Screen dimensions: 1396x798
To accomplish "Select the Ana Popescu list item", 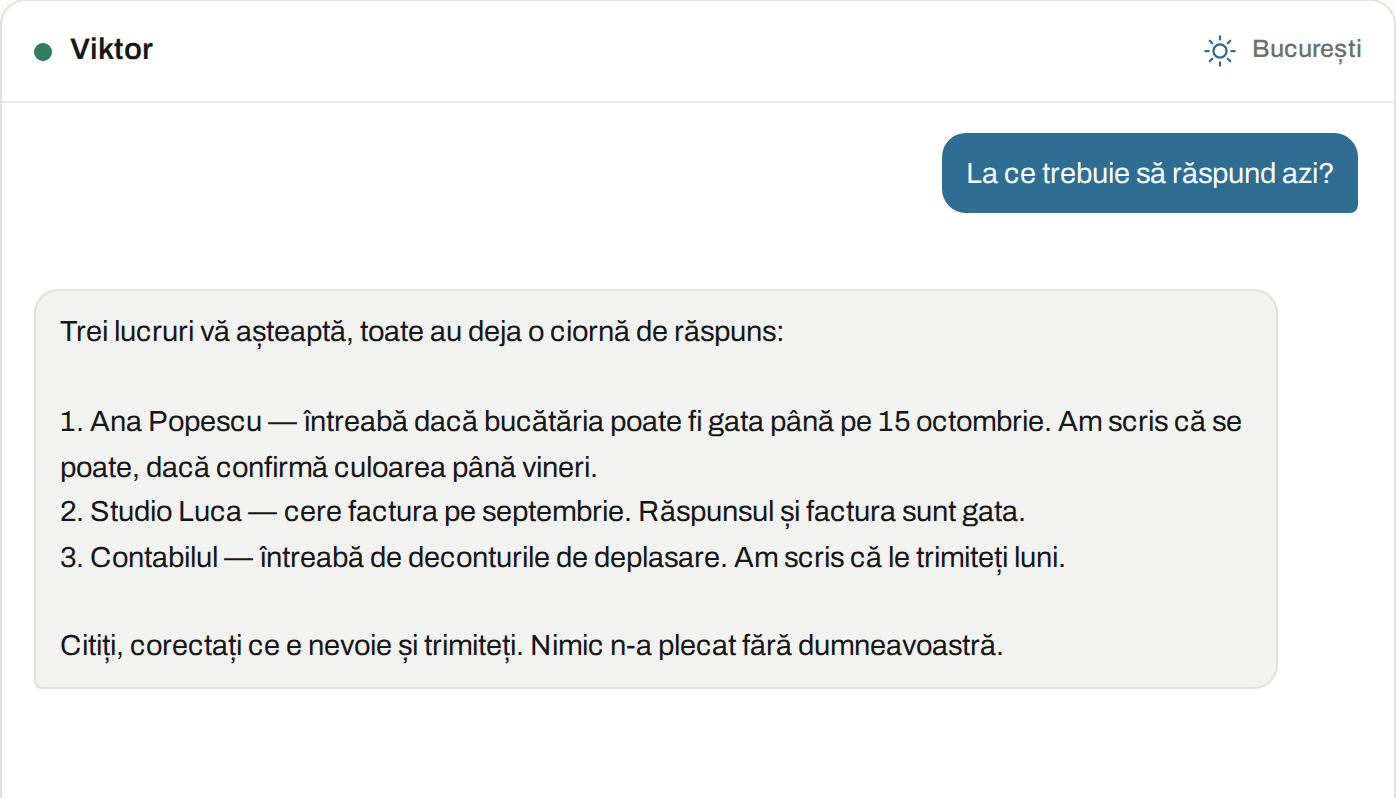I will (651, 444).
